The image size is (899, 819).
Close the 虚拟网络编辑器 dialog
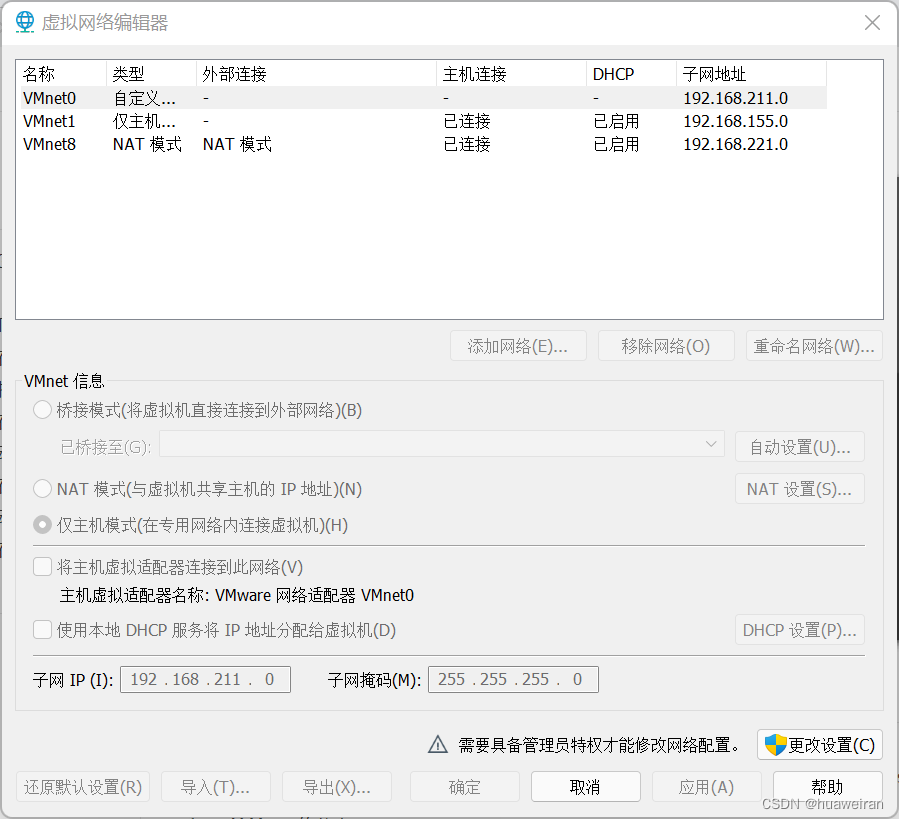[x=872, y=23]
